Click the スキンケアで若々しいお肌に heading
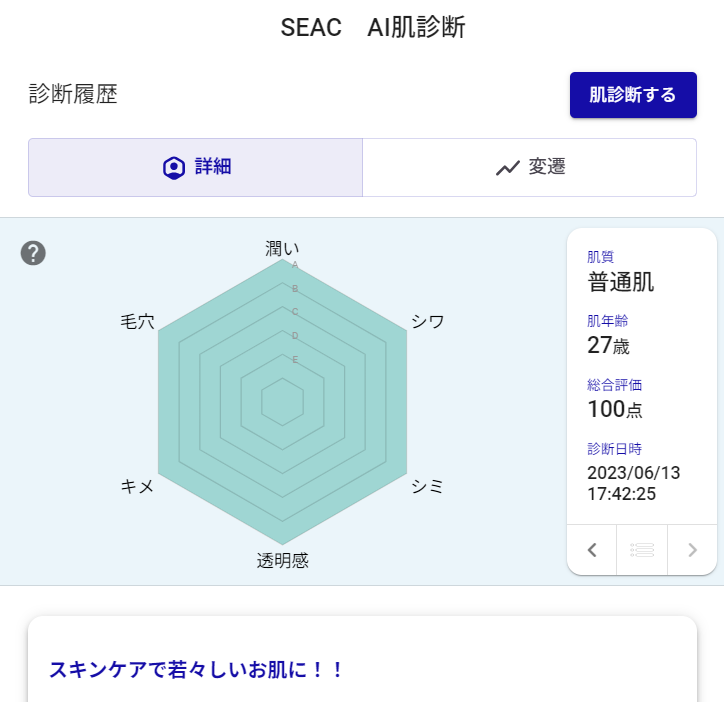724x702 pixels. 196,669
